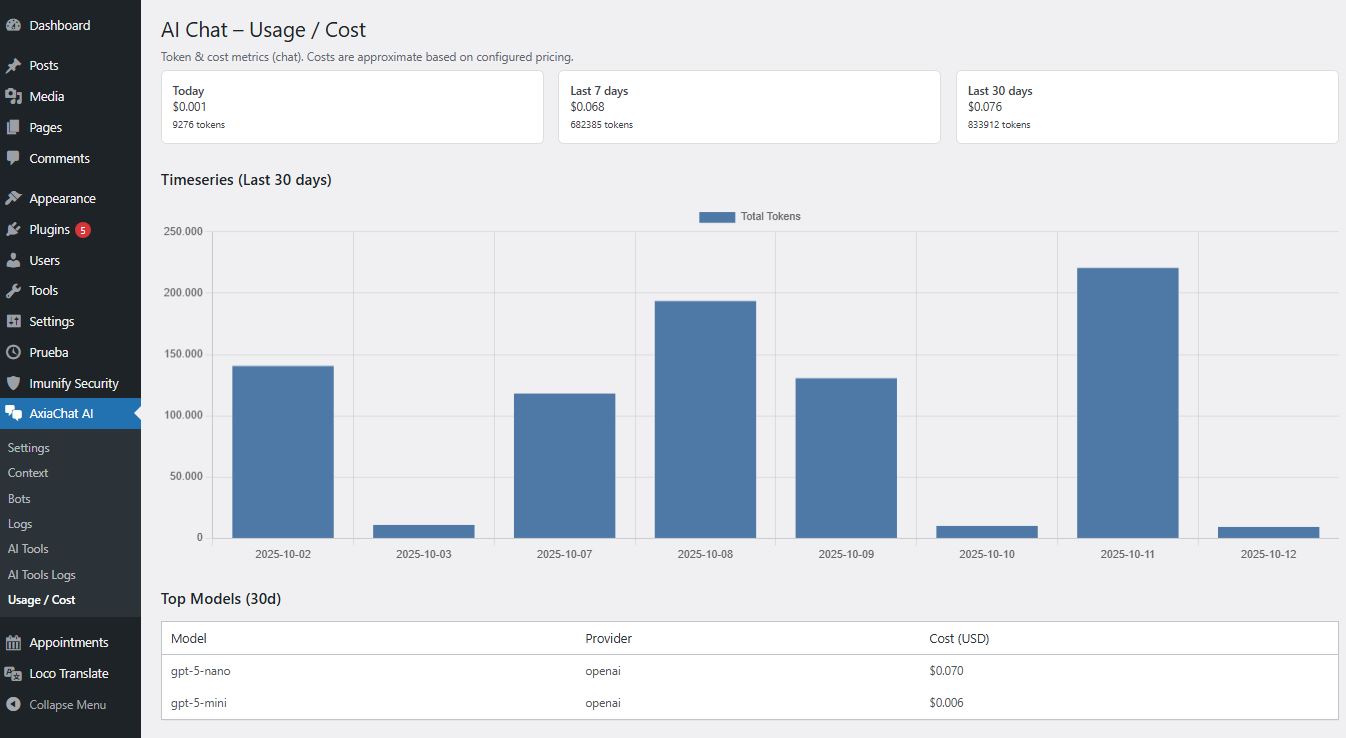The height and width of the screenshot is (738, 1346).
Task: Toggle the Total Tokens chart legend
Action: point(749,216)
